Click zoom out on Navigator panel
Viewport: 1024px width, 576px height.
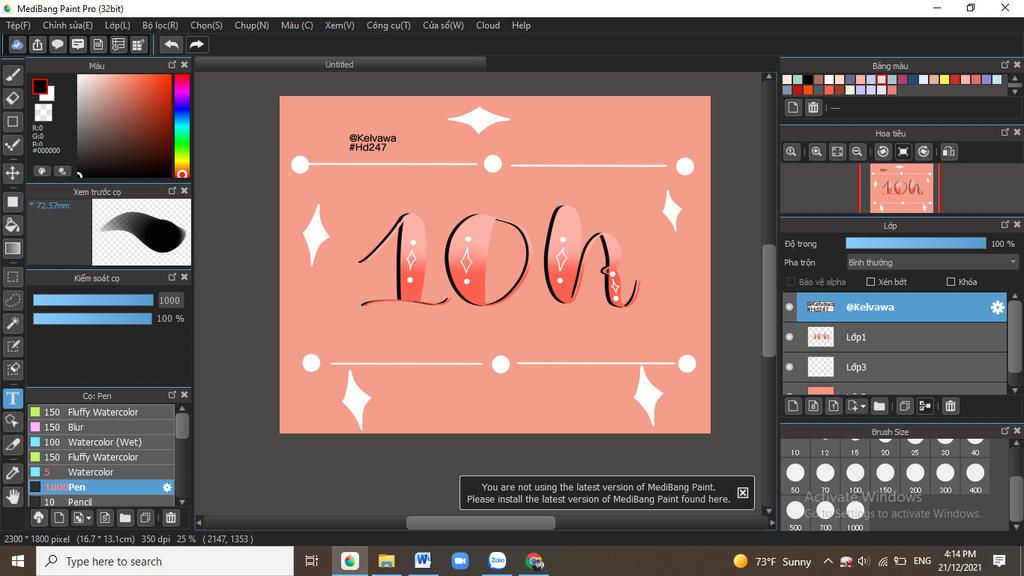click(x=857, y=152)
